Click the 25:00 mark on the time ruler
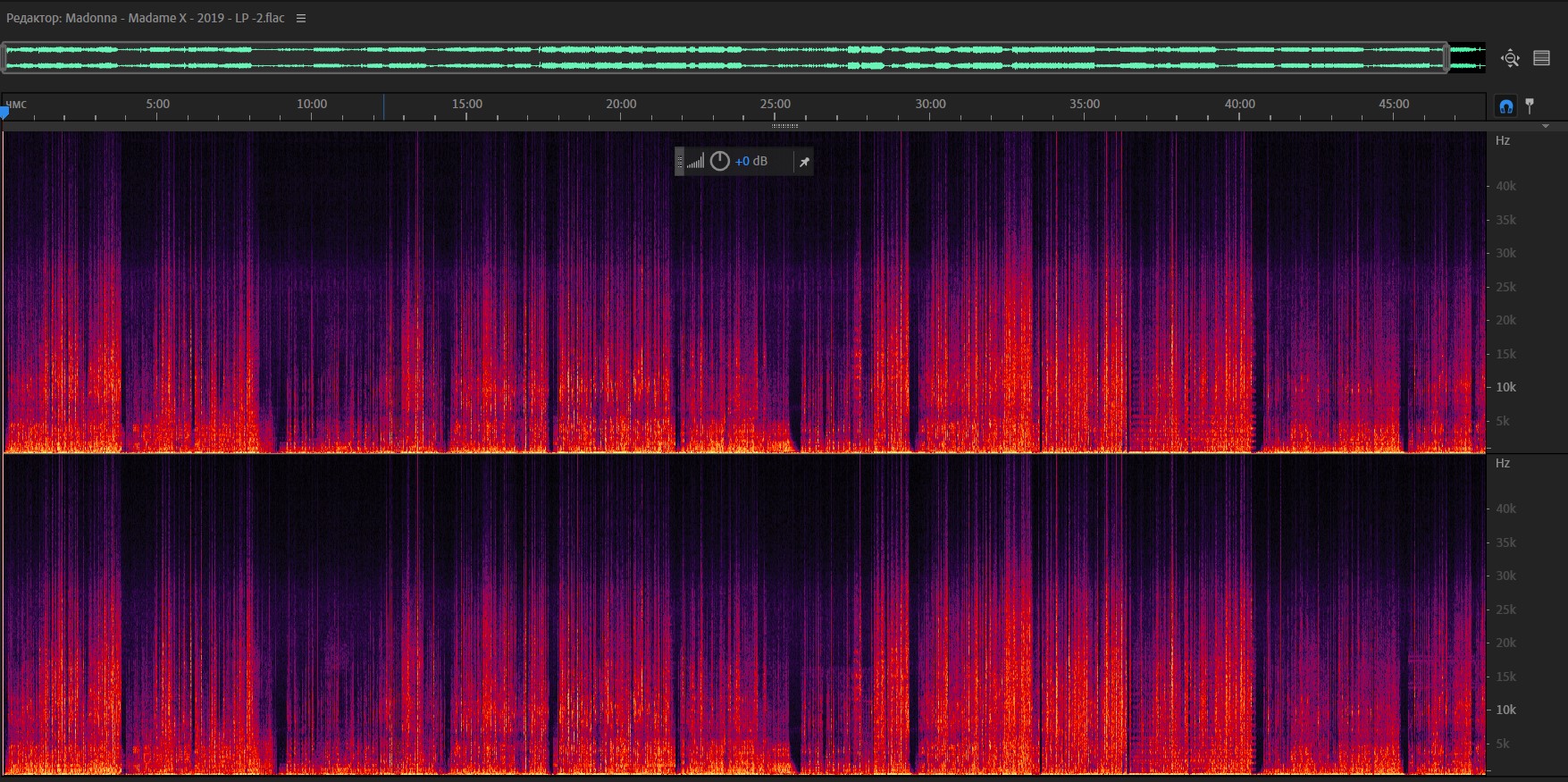The width and height of the screenshot is (1568, 782). tap(775, 105)
